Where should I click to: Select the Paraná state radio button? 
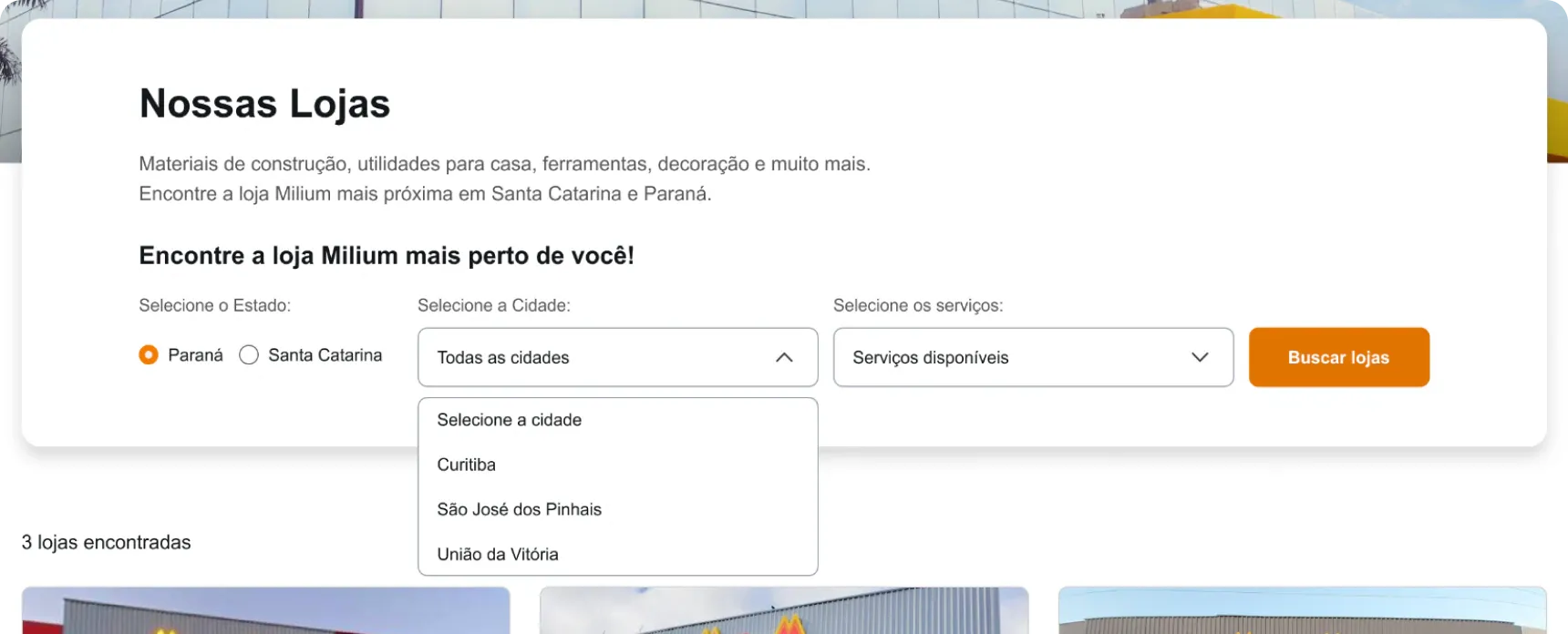[x=149, y=355]
